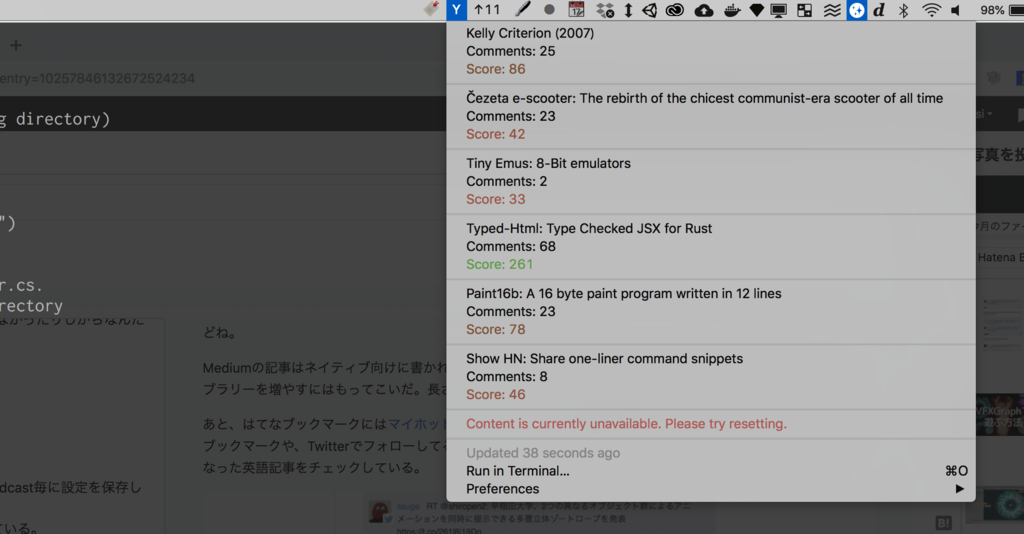Click Score: 78 under Paint16b
The width and height of the screenshot is (1024, 534).
coord(495,329)
